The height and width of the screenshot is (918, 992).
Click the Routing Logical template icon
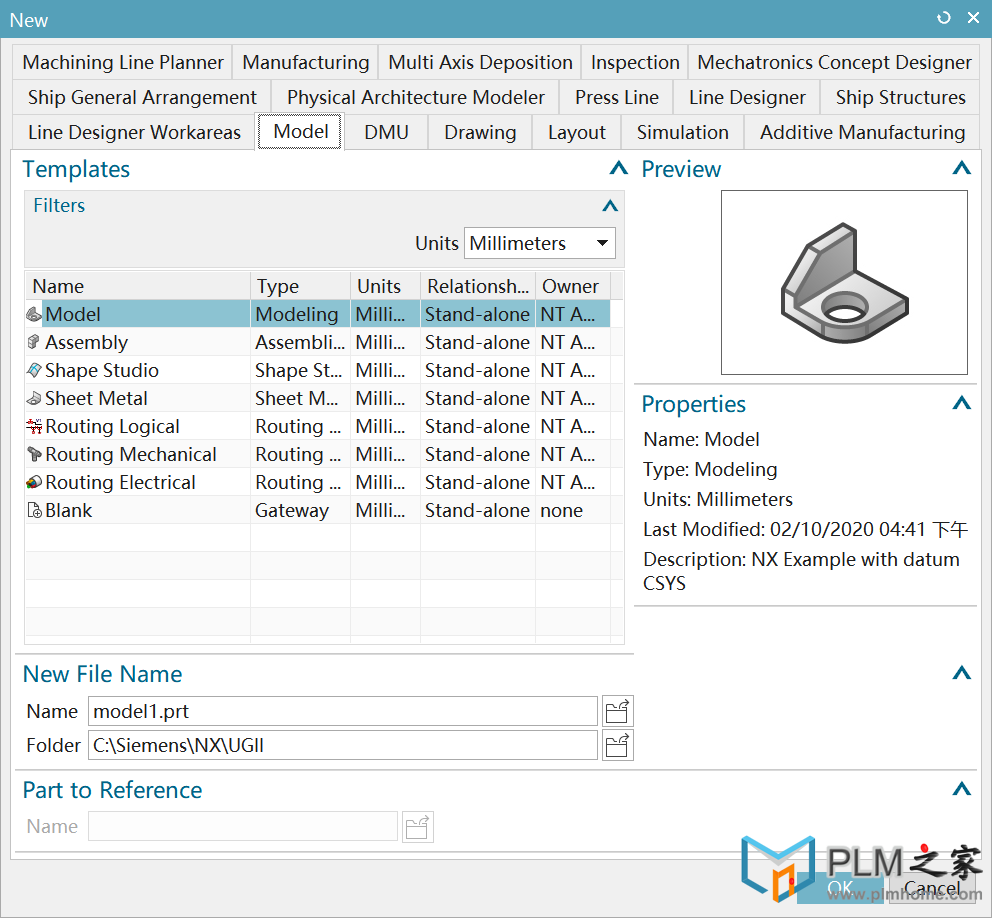(34, 426)
